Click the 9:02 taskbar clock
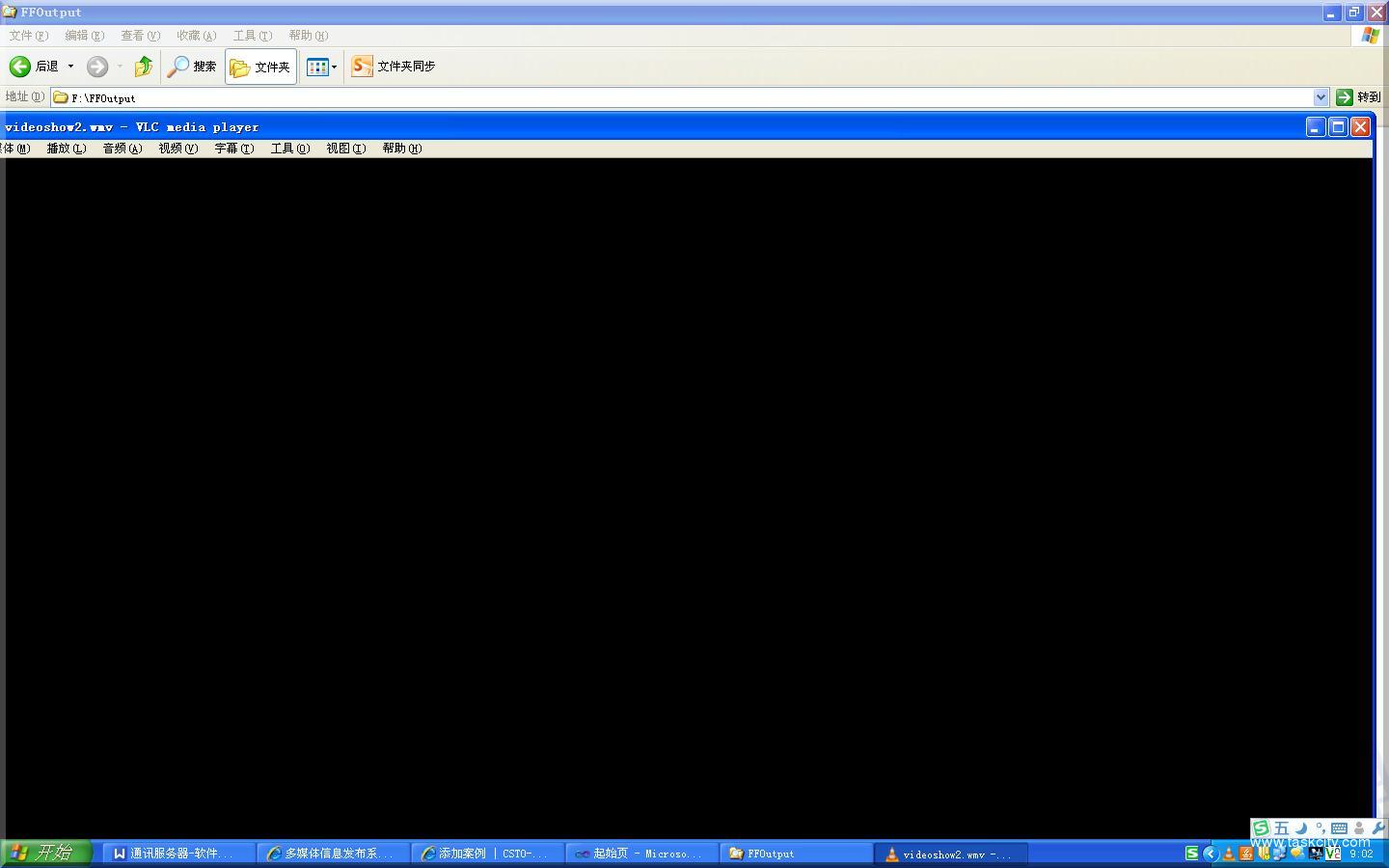This screenshot has height=868, width=1389. [x=1361, y=854]
